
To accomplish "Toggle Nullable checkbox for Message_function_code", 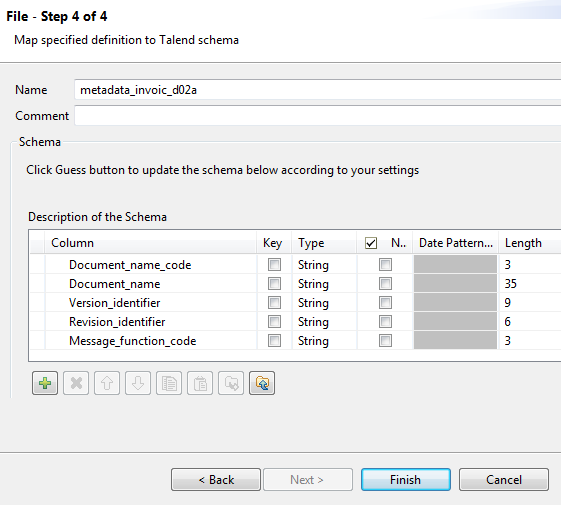I will tap(385, 341).
